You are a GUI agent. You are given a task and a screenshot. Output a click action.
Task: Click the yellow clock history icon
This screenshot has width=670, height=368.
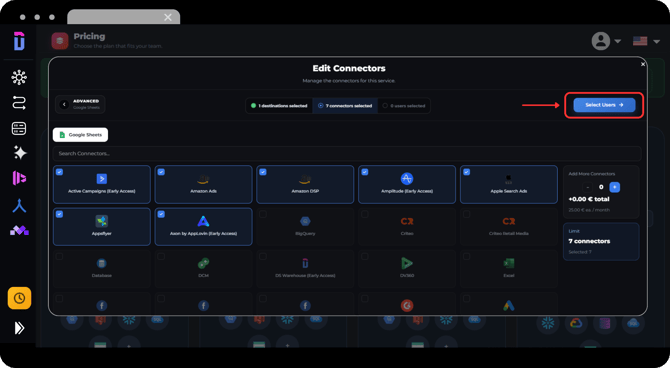[19, 298]
